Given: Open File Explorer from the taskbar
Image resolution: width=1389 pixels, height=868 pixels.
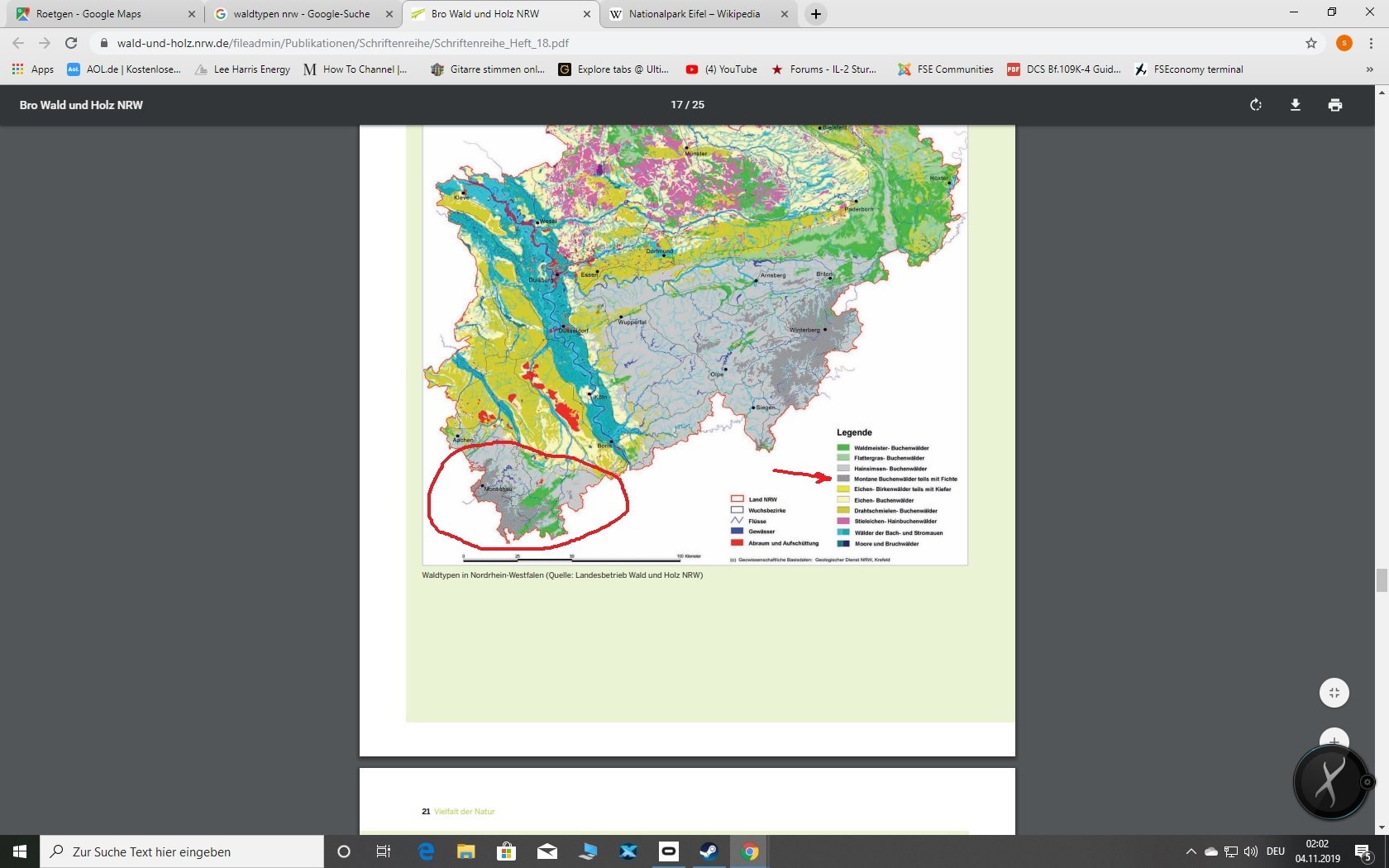Looking at the screenshot, I should point(466,851).
